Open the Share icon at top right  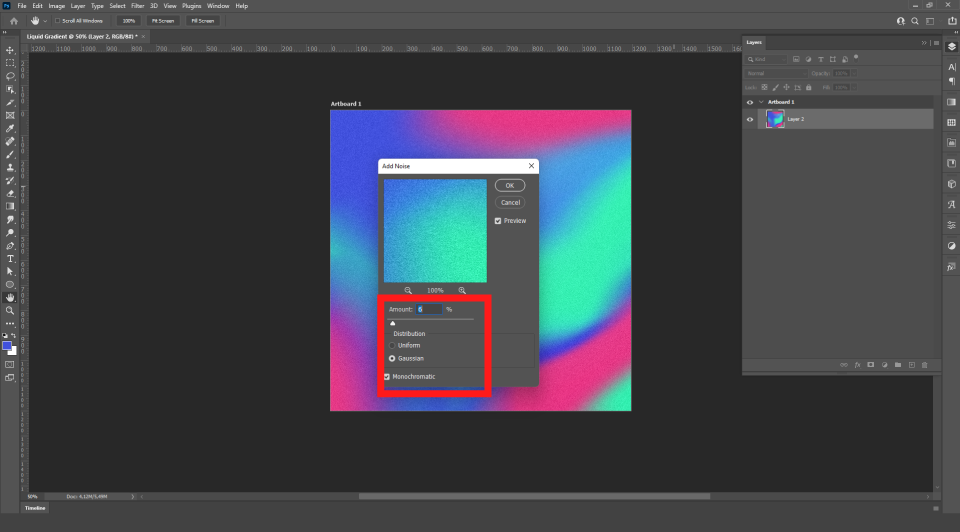(952, 21)
